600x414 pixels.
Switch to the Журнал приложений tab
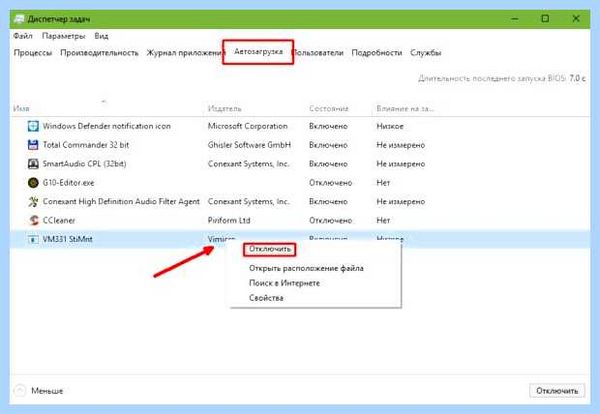[x=185, y=52]
